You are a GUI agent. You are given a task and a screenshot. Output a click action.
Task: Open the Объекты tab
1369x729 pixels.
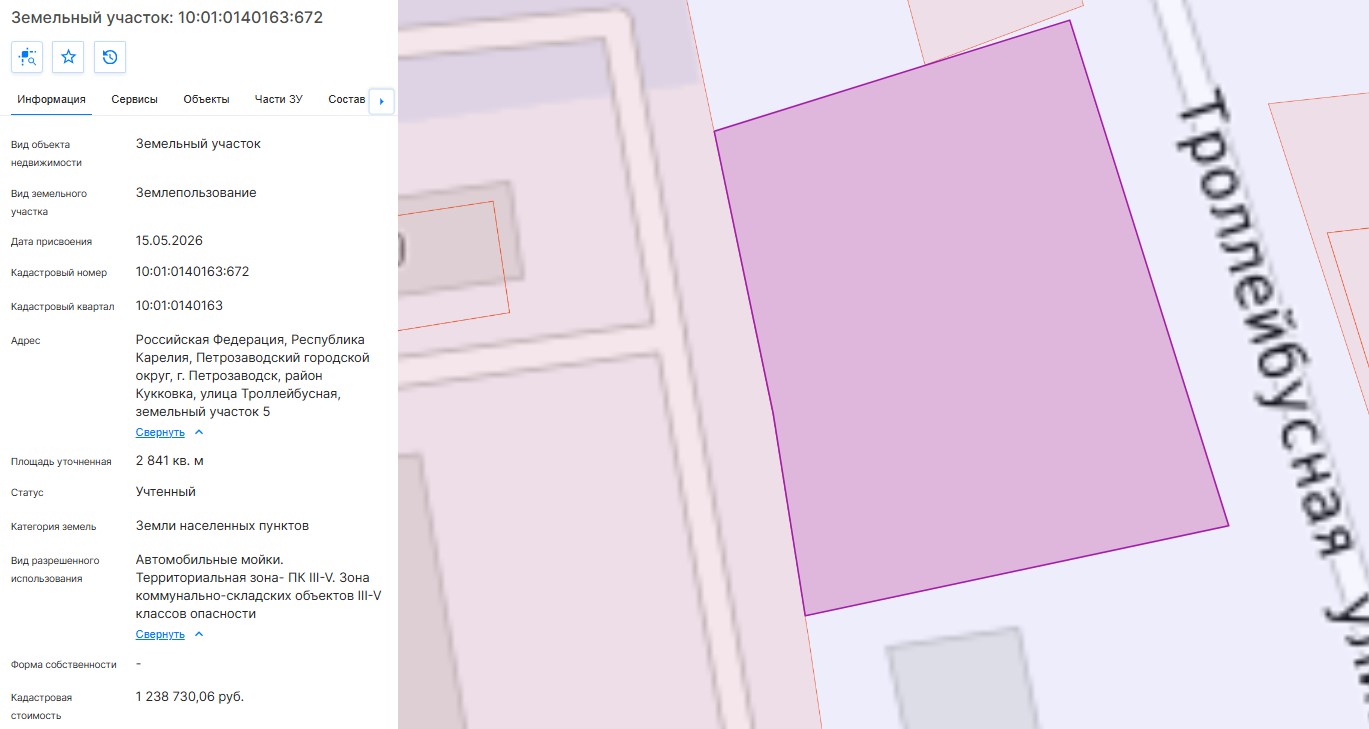207,99
